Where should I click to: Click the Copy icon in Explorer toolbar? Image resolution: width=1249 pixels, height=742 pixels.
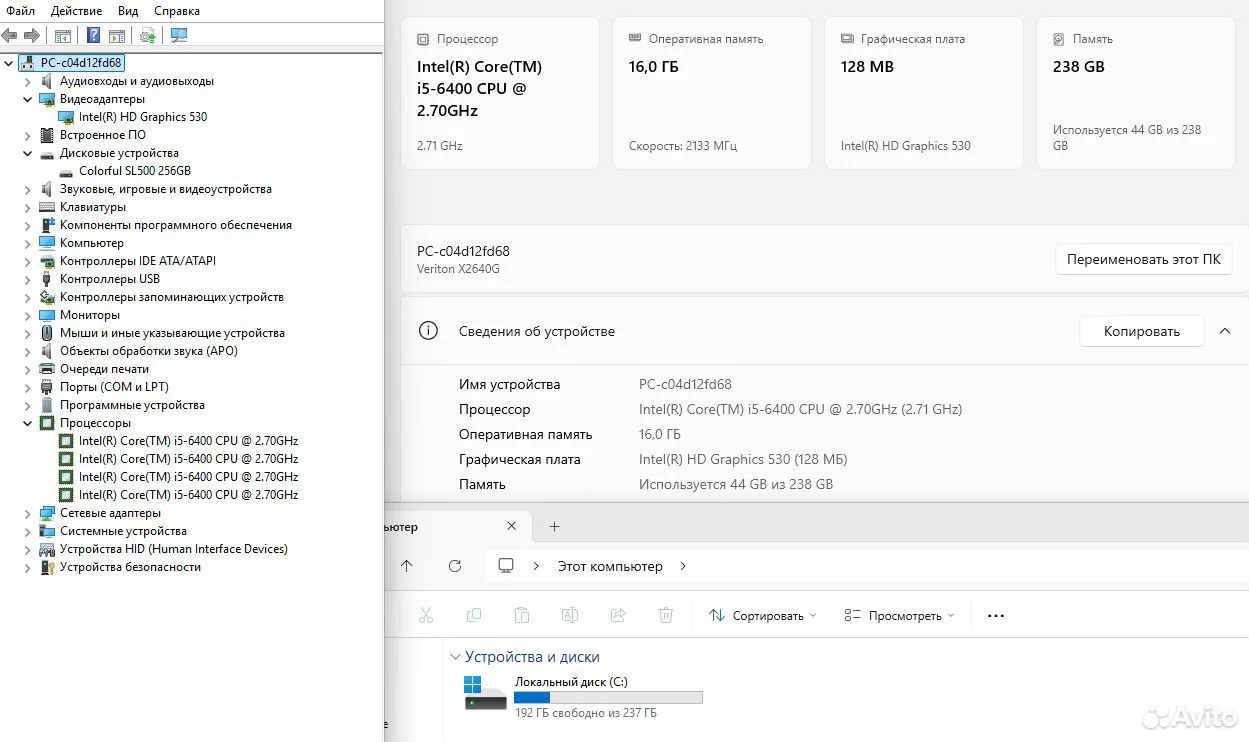coord(474,615)
